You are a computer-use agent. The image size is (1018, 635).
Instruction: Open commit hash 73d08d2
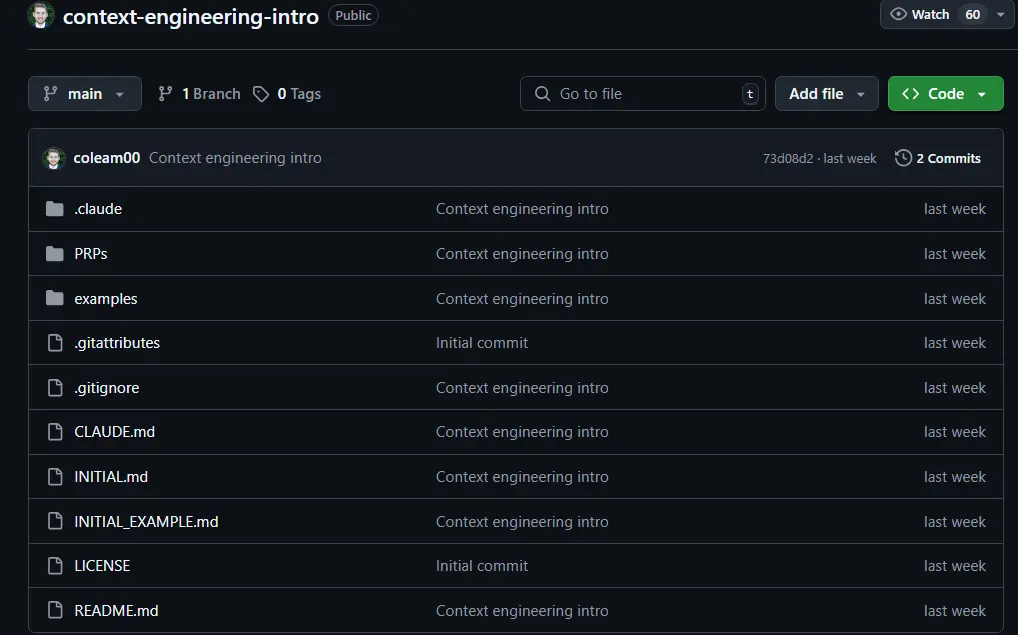pyautogui.click(x=788, y=158)
